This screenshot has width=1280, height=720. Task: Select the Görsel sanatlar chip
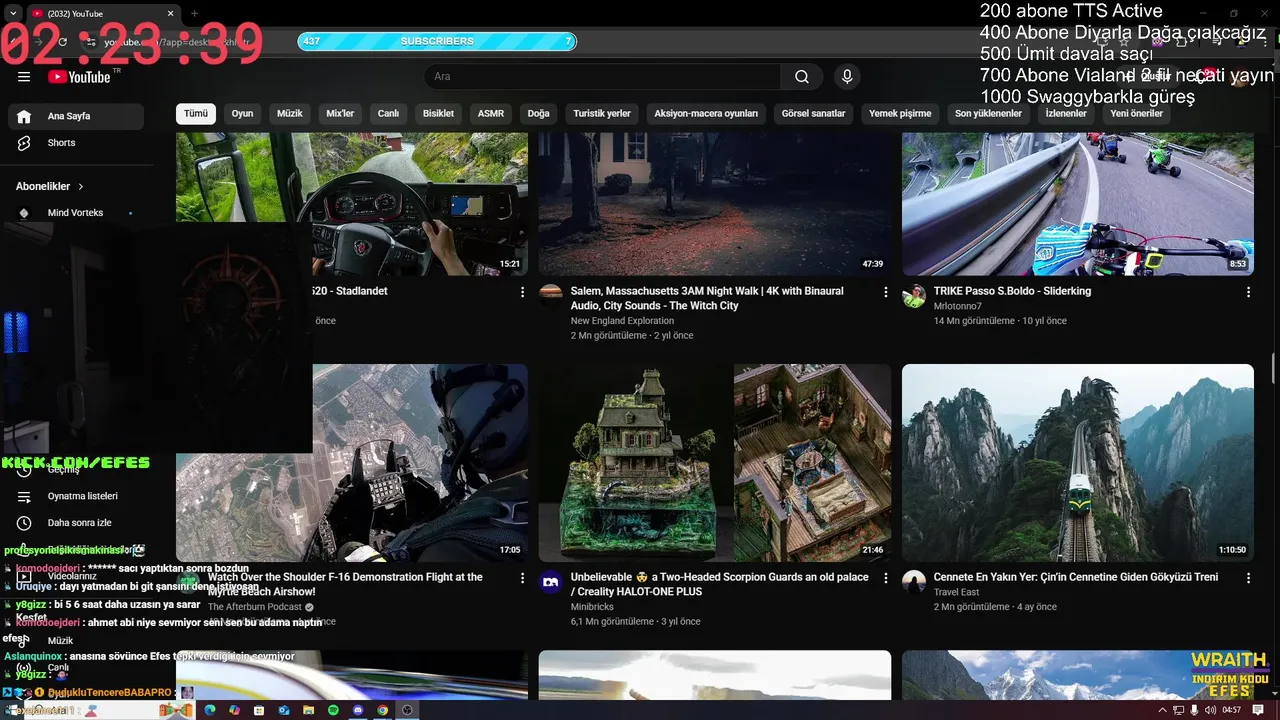click(x=813, y=114)
